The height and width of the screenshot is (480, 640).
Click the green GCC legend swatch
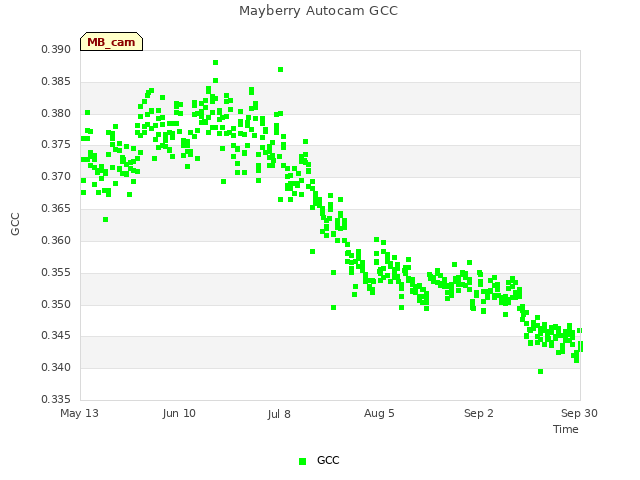pos(302,461)
